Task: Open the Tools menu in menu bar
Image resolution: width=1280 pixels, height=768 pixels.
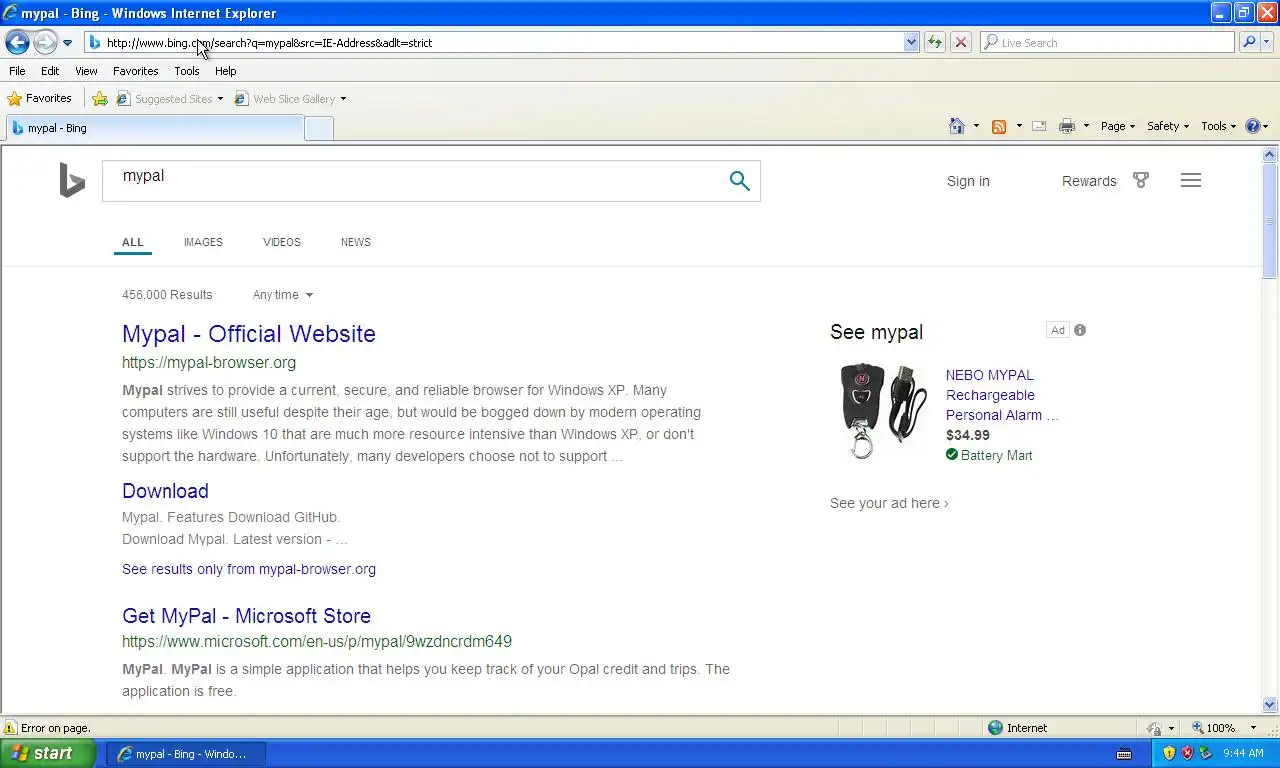Action: pyautogui.click(x=187, y=71)
